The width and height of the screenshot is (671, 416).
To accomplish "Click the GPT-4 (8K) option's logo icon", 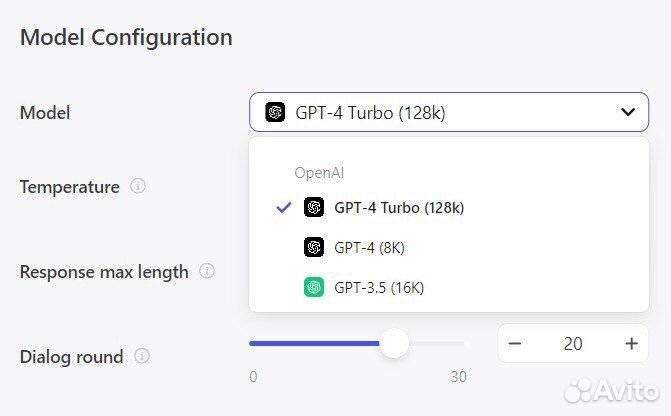I will (314, 247).
